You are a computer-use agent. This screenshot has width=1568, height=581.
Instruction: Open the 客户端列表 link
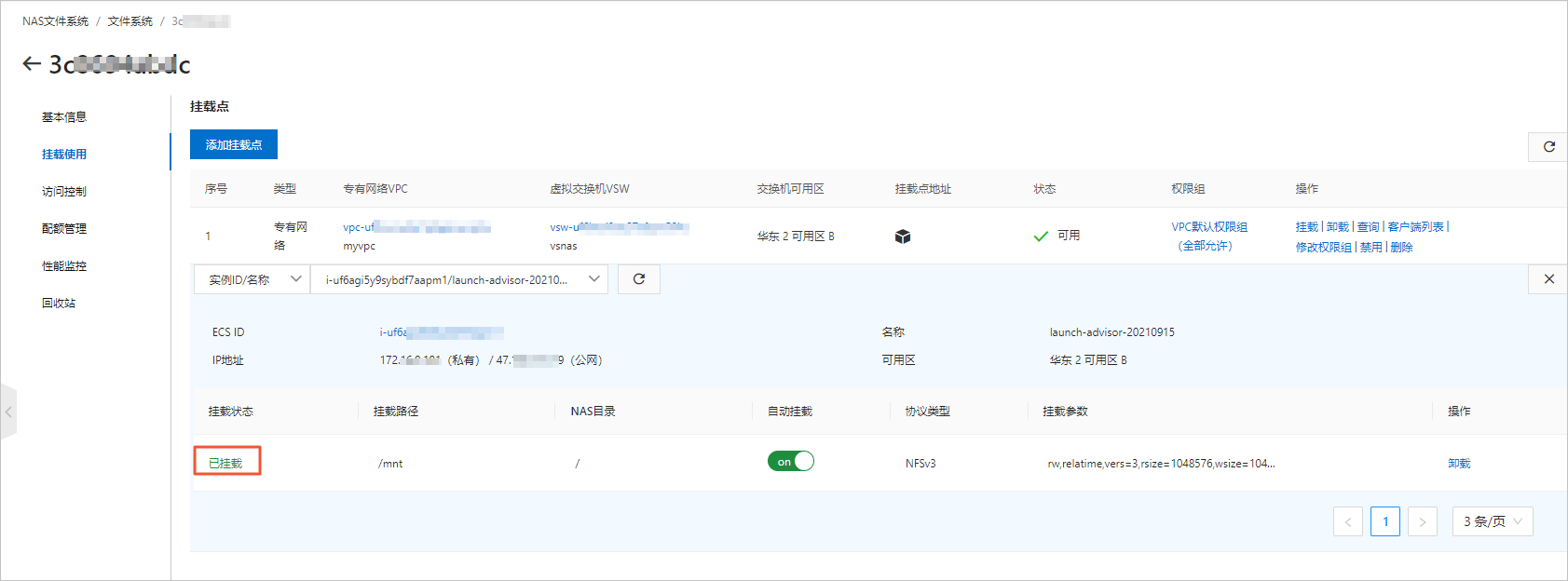(1416, 227)
